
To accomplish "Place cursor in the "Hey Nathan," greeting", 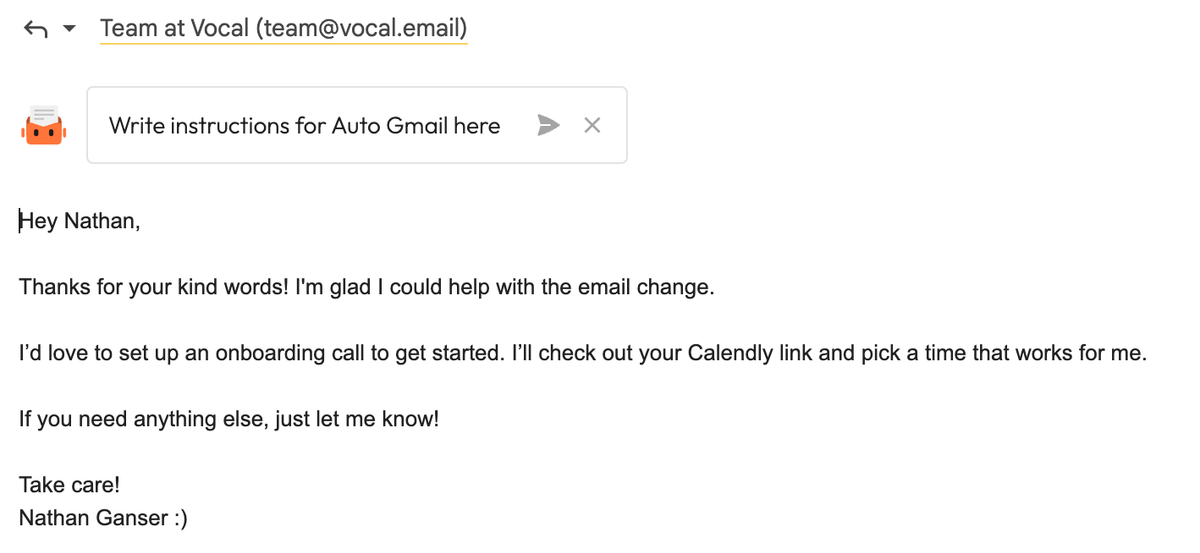I will pos(80,222).
